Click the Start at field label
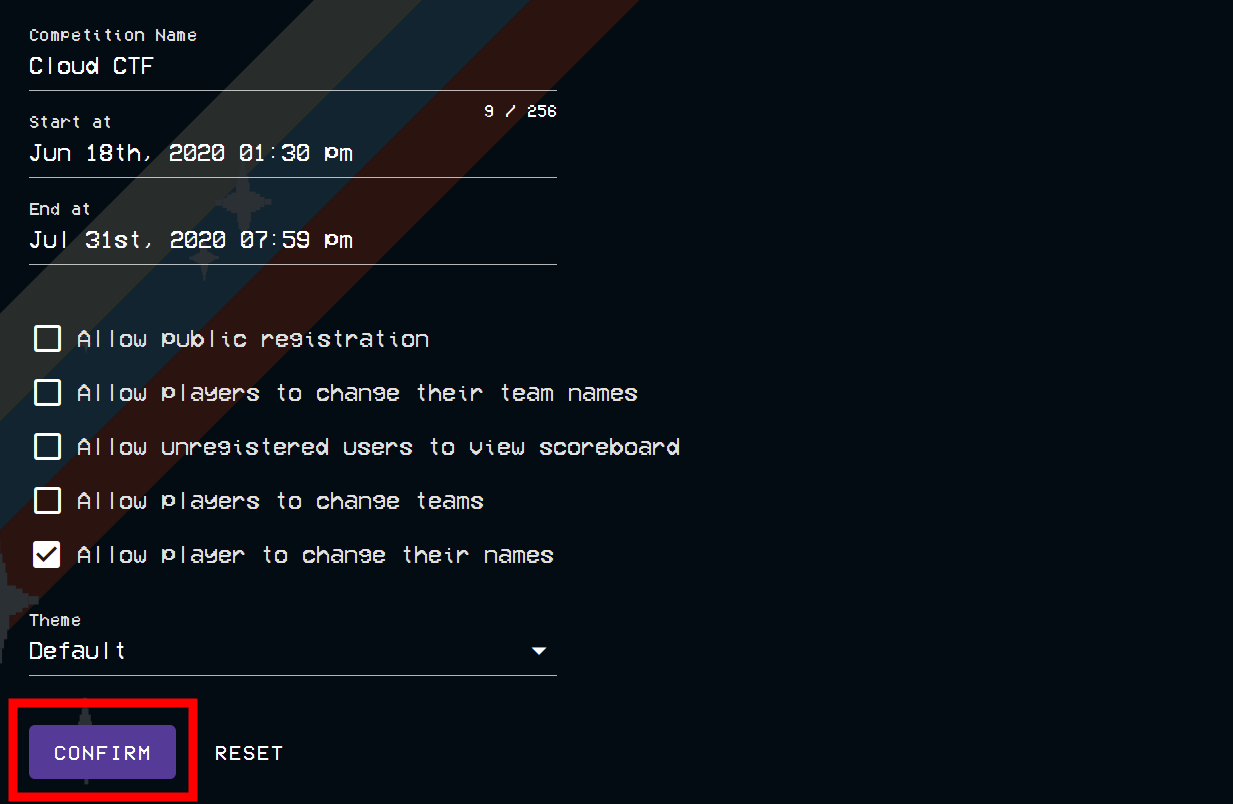The width and height of the screenshot is (1233, 804). click(70, 121)
